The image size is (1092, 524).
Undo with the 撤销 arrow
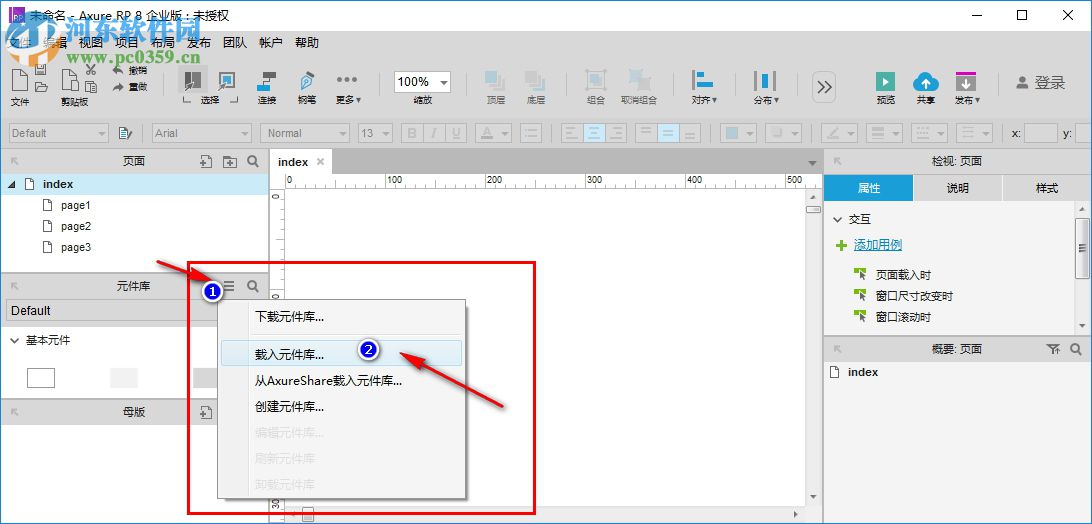coord(130,70)
